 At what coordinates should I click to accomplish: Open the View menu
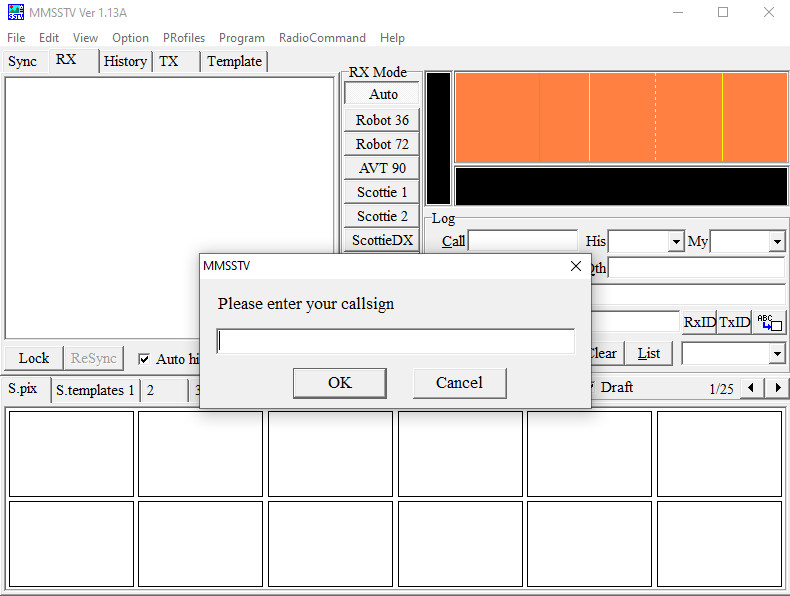pyautogui.click(x=85, y=38)
